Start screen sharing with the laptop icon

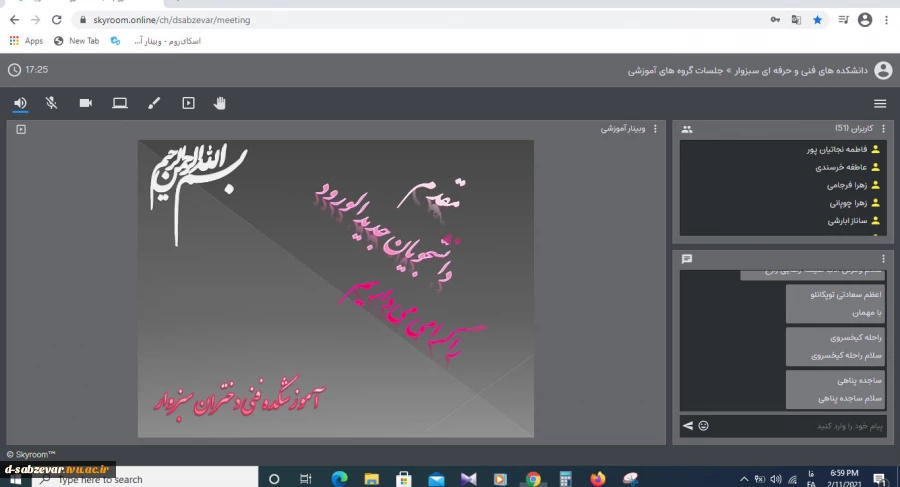tap(120, 103)
